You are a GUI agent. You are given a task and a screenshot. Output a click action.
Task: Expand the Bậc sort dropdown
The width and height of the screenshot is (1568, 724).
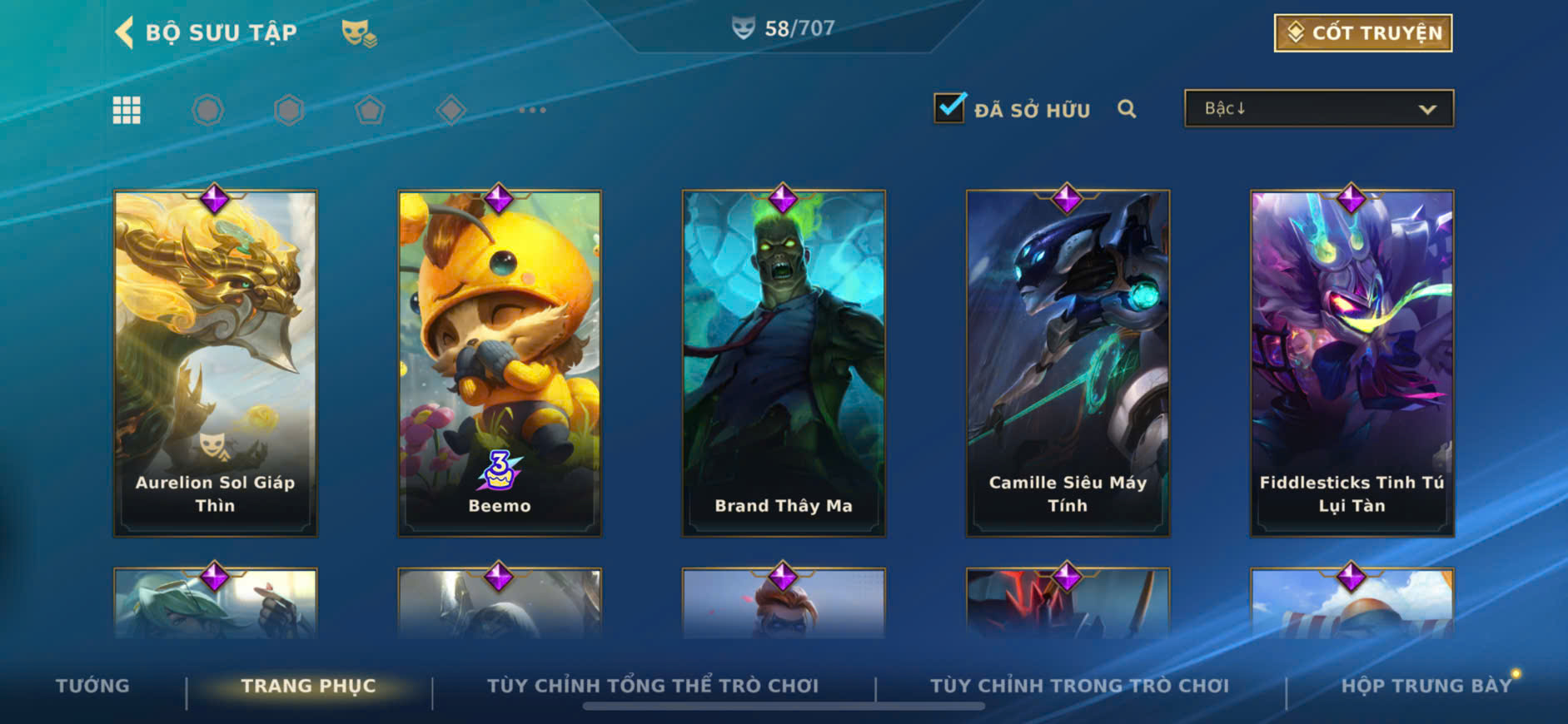coord(1319,108)
